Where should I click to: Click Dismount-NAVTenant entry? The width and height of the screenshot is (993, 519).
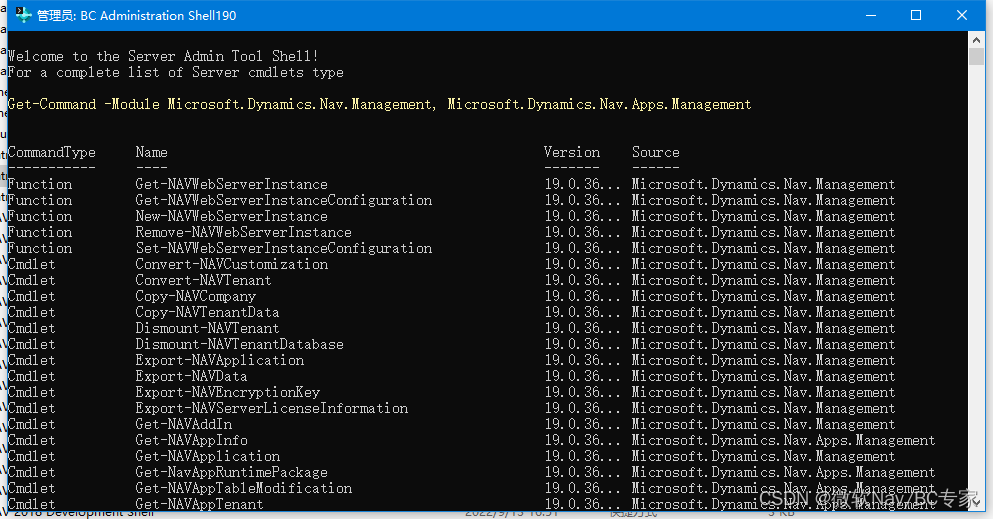tap(208, 328)
